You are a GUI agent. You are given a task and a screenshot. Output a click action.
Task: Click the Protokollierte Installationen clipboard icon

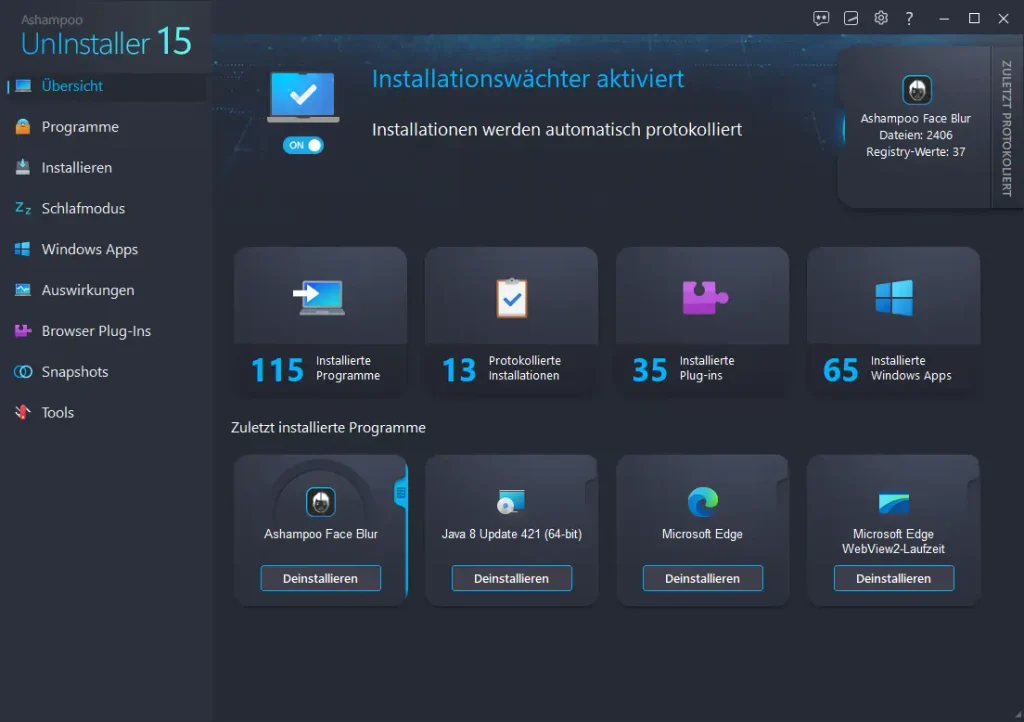click(x=511, y=298)
